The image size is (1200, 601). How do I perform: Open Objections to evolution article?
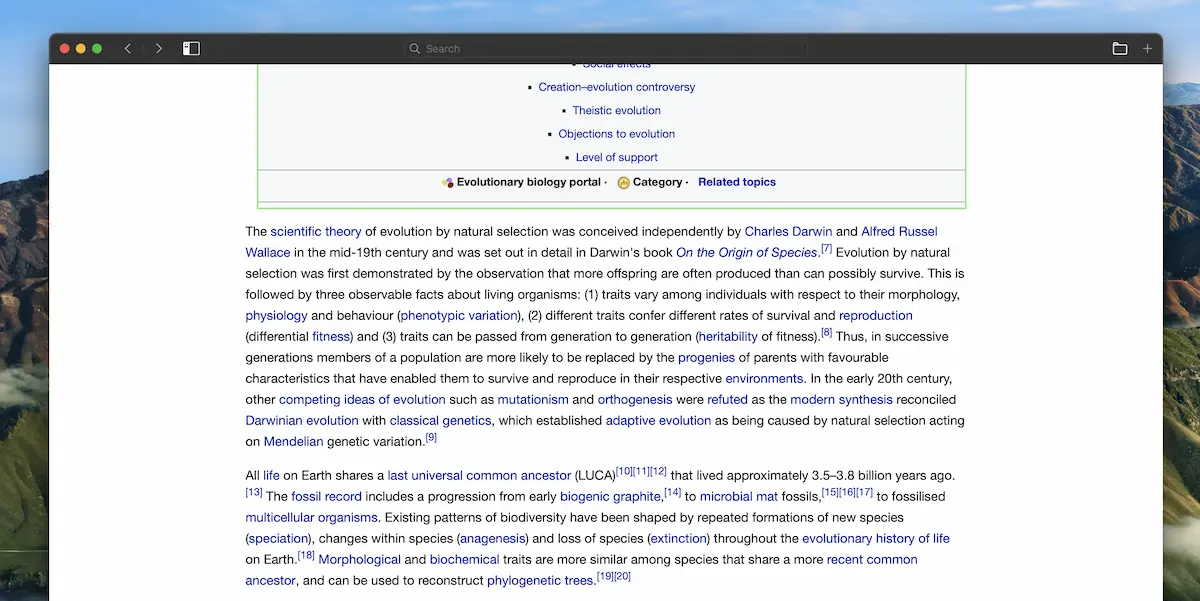pyautogui.click(x=616, y=134)
